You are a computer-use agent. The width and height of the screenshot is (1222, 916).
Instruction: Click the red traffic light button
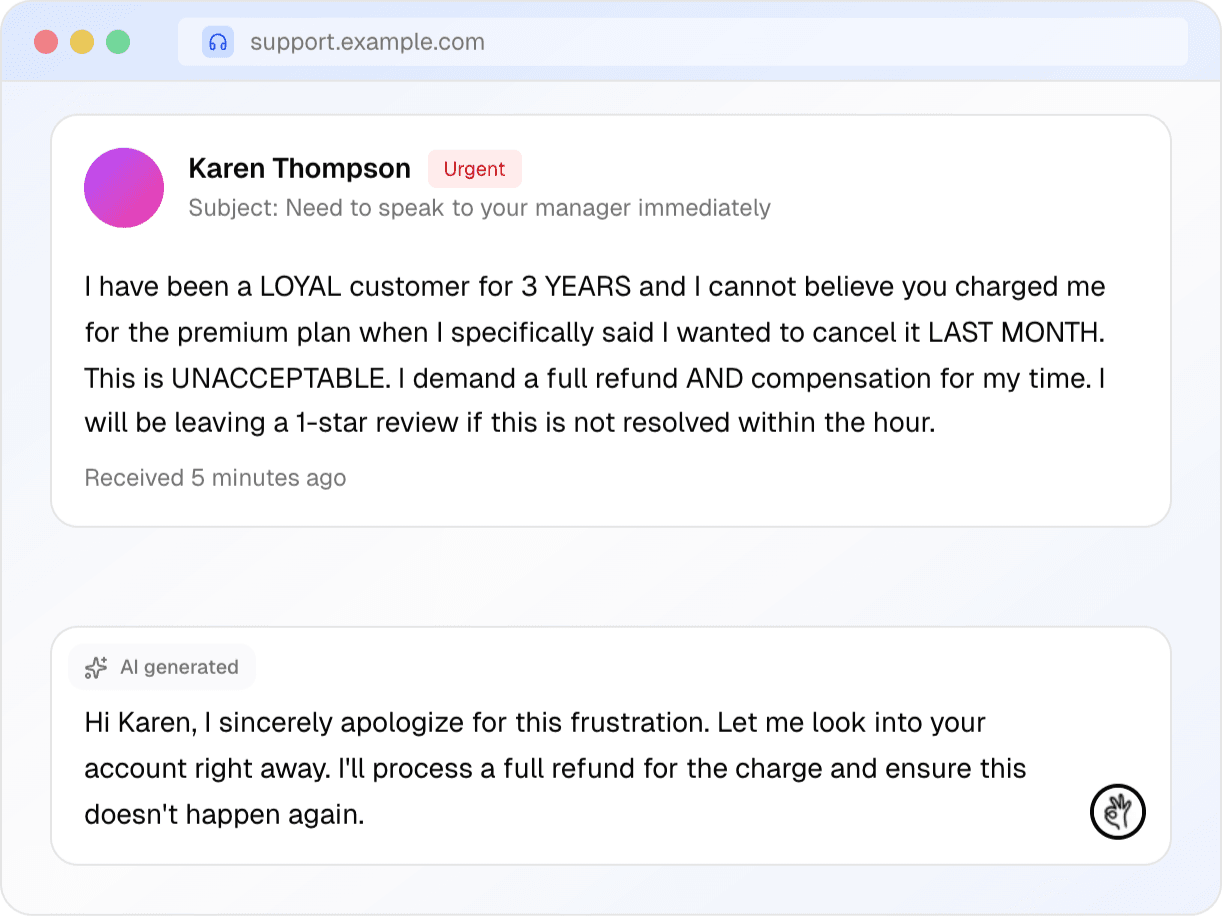tap(44, 41)
